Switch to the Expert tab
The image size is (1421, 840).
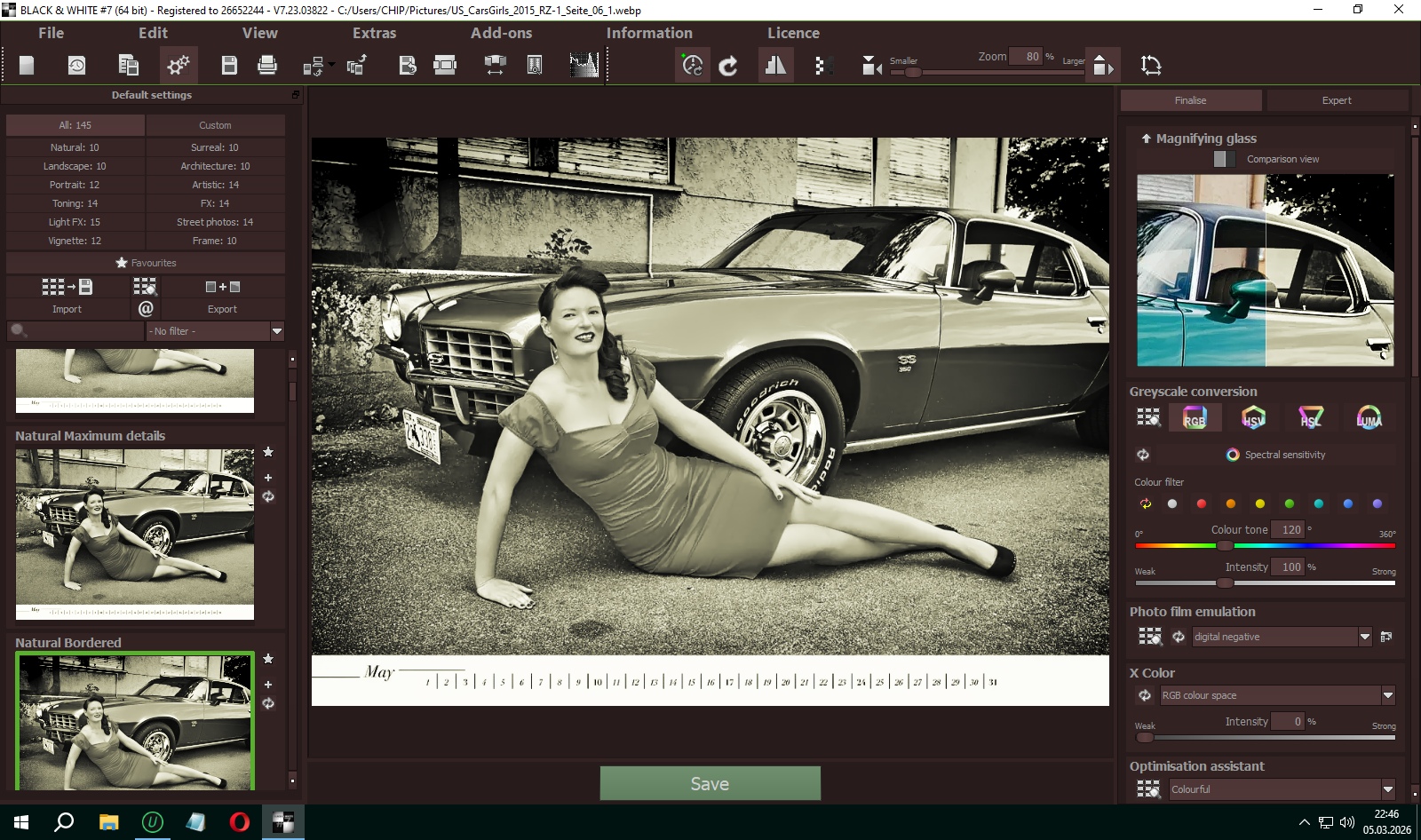tap(1336, 100)
